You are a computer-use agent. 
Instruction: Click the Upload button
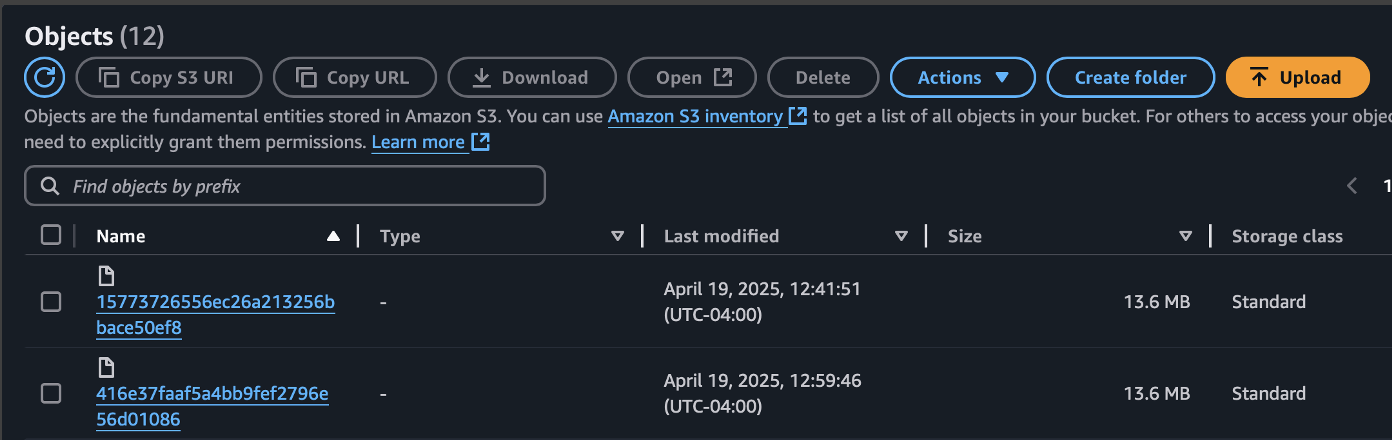[x=1297, y=77]
